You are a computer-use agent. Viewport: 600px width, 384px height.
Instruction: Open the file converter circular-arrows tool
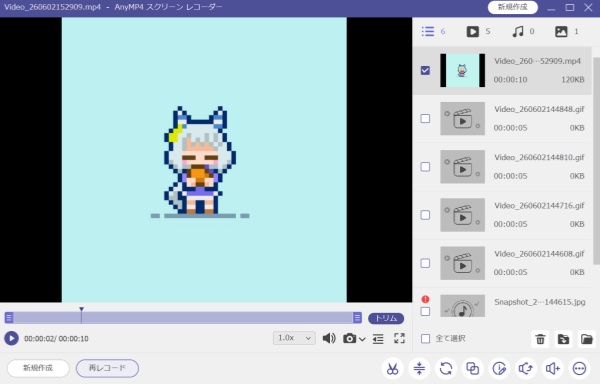(x=446, y=369)
